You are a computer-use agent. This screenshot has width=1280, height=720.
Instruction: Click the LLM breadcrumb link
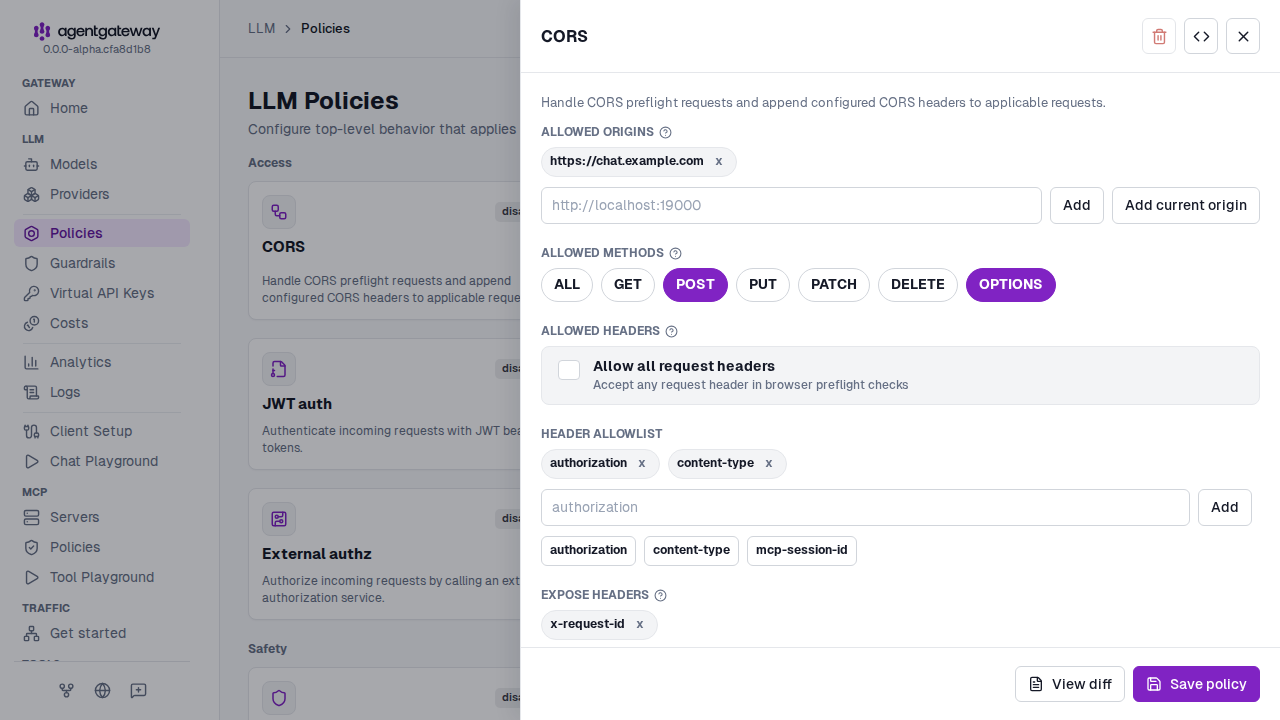click(261, 28)
